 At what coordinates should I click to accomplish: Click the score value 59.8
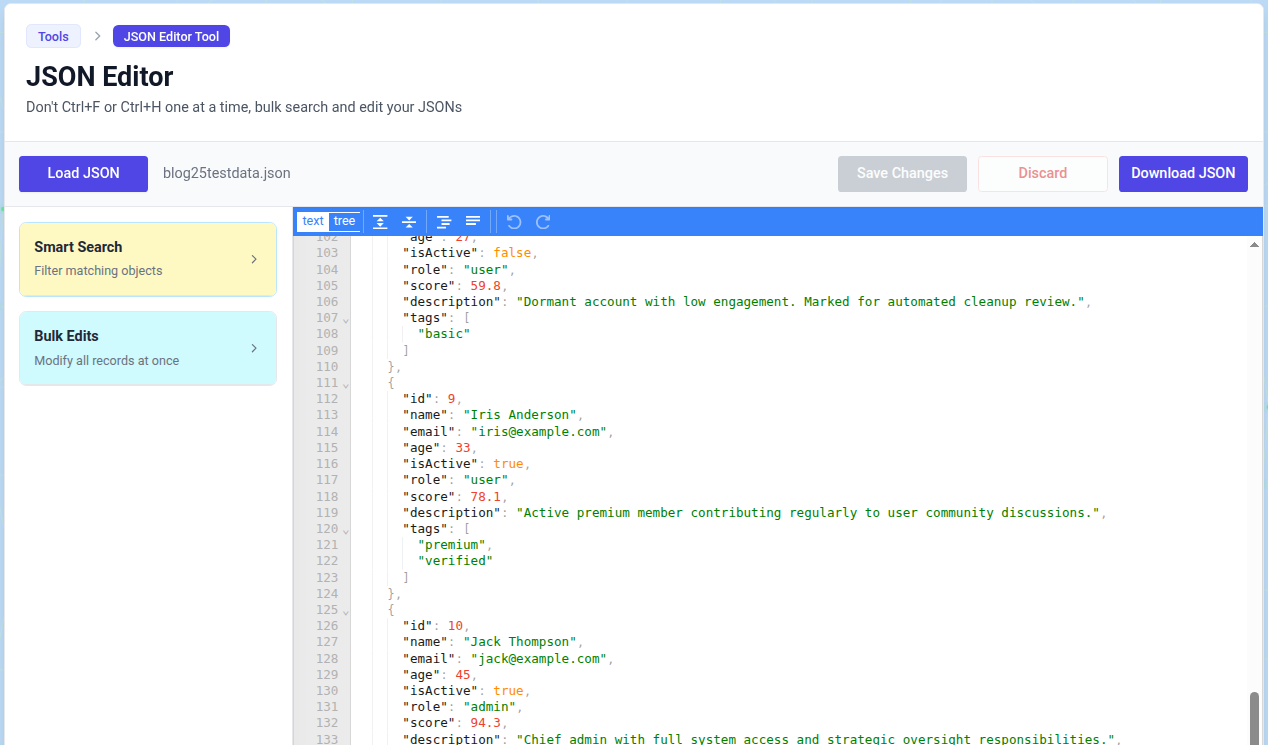[x=486, y=285]
